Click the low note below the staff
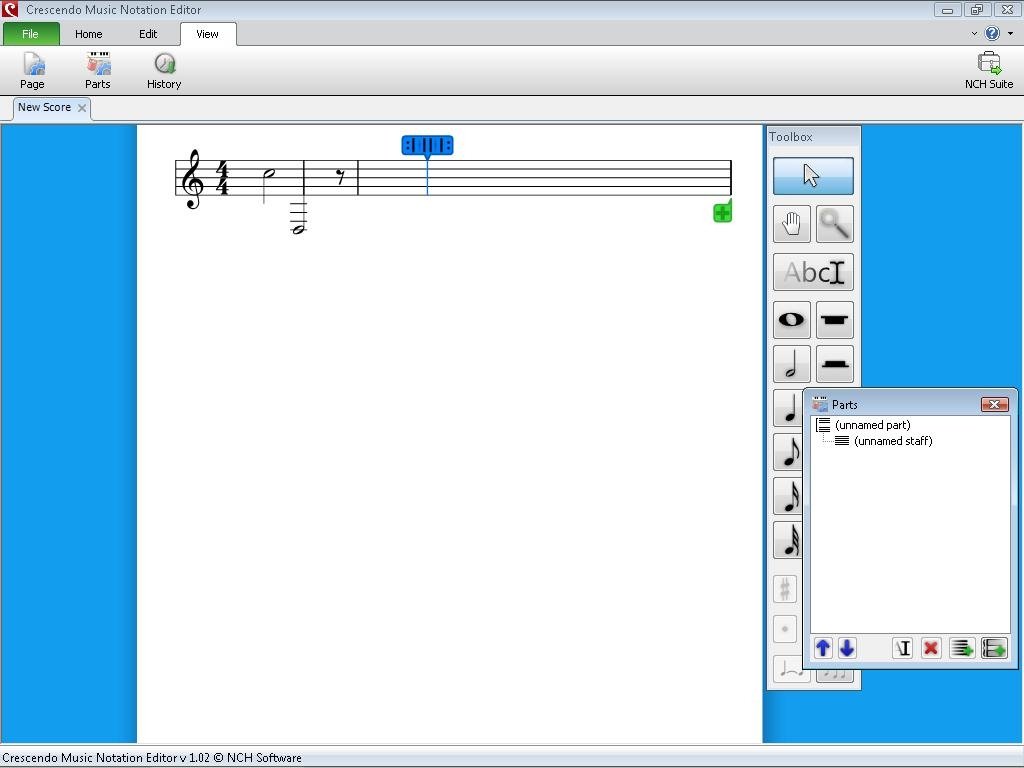1024x768 pixels. tap(298, 229)
